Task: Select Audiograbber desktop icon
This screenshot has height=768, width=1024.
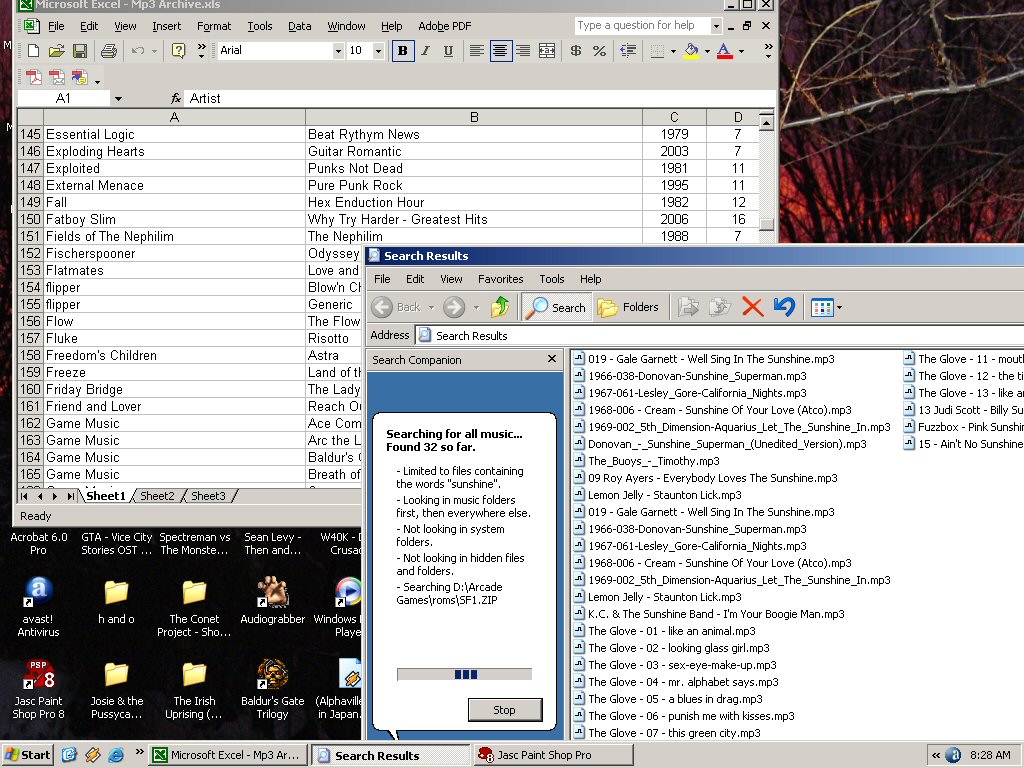Action: click(272, 601)
